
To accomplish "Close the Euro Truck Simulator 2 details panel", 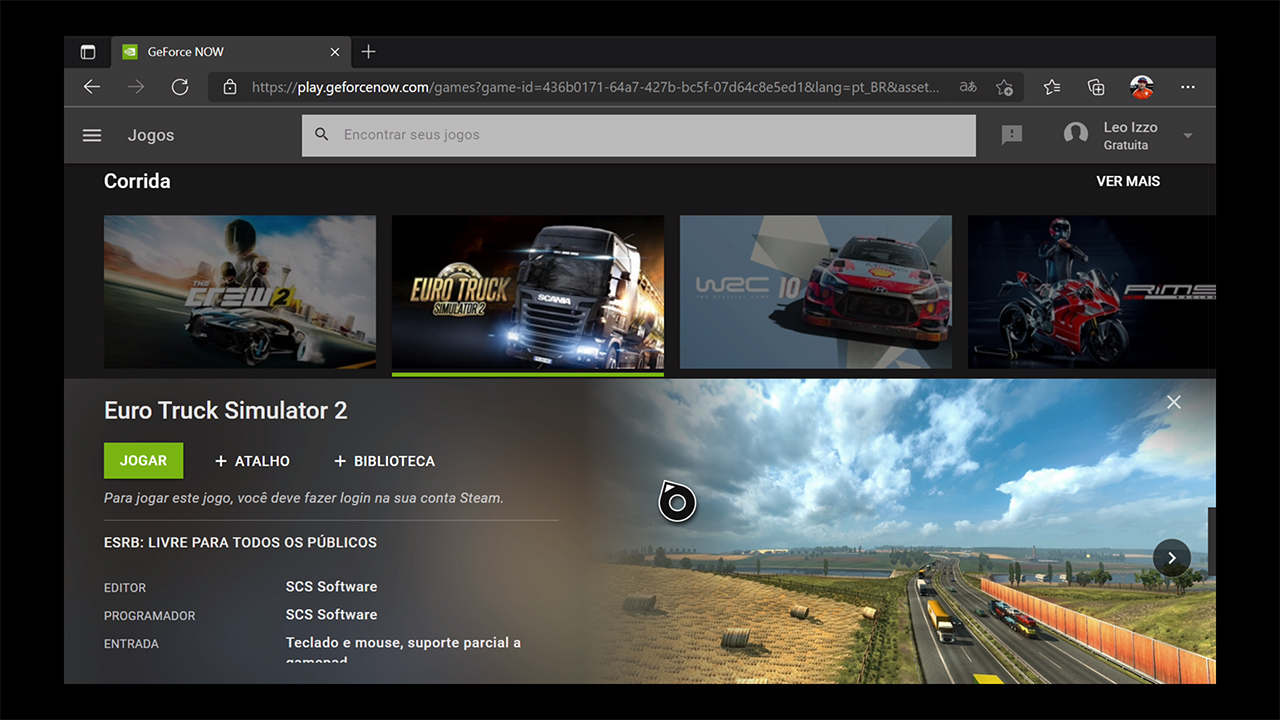I will (1174, 402).
